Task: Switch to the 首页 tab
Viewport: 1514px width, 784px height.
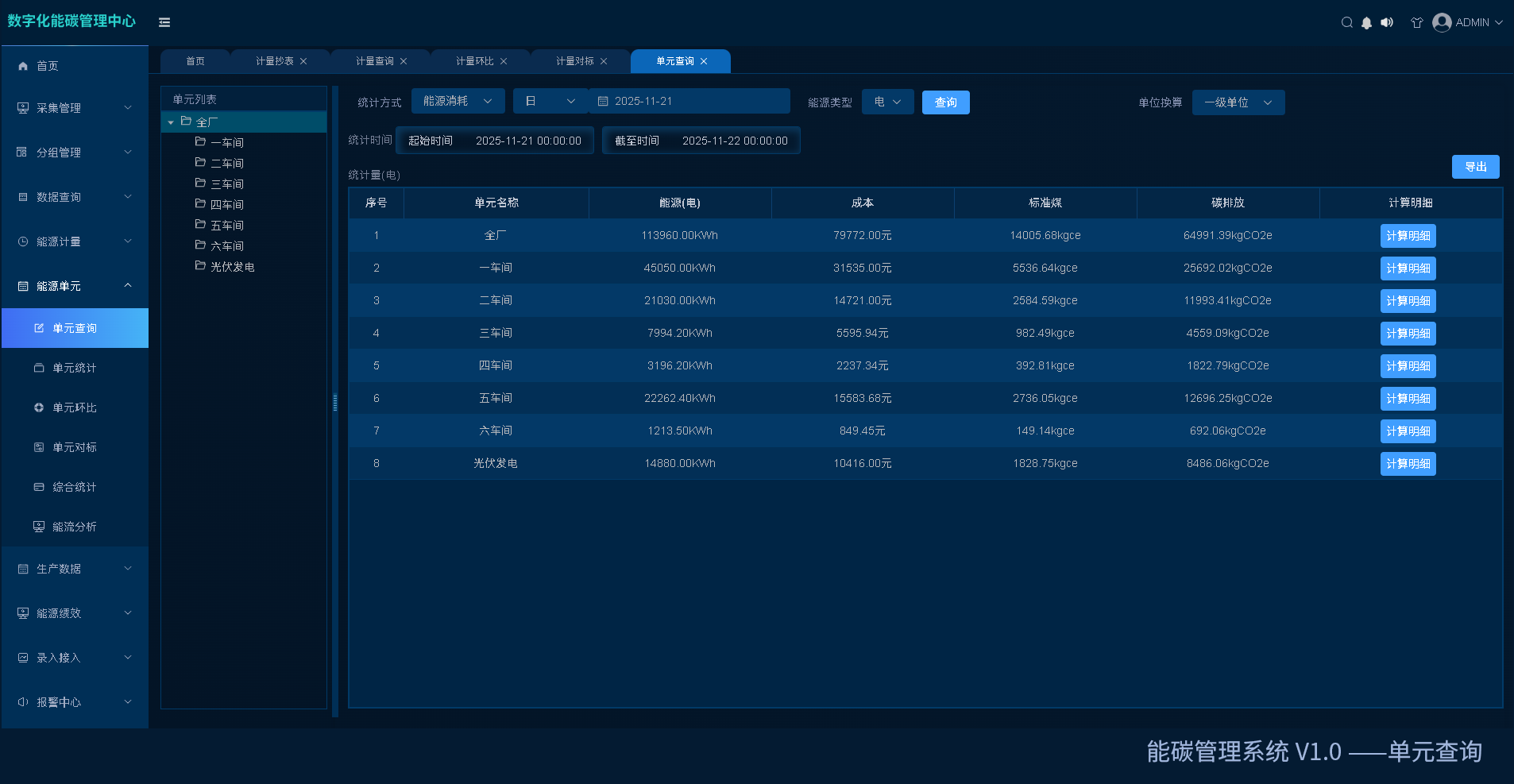Action: point(195,61)
